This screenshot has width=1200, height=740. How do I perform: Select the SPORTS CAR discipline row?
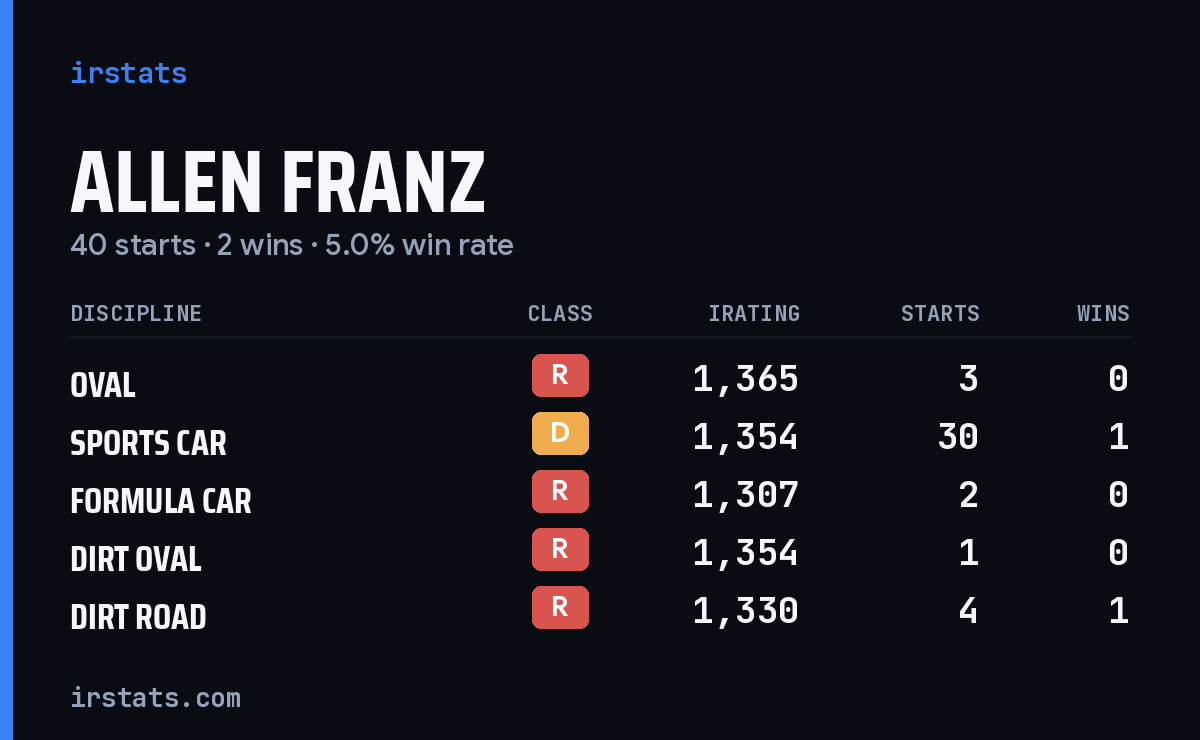pos(600,437)
